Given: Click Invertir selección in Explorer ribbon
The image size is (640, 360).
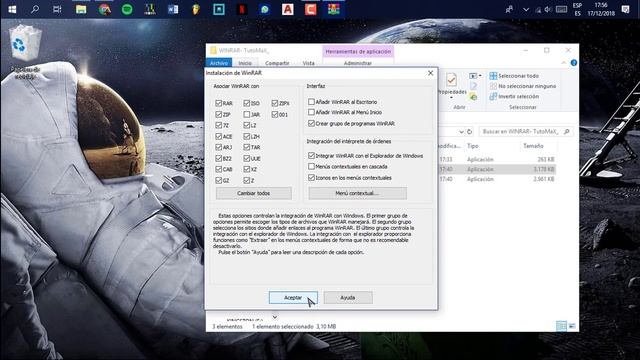Looking at the screenshot, I should [x=514, y=96].
